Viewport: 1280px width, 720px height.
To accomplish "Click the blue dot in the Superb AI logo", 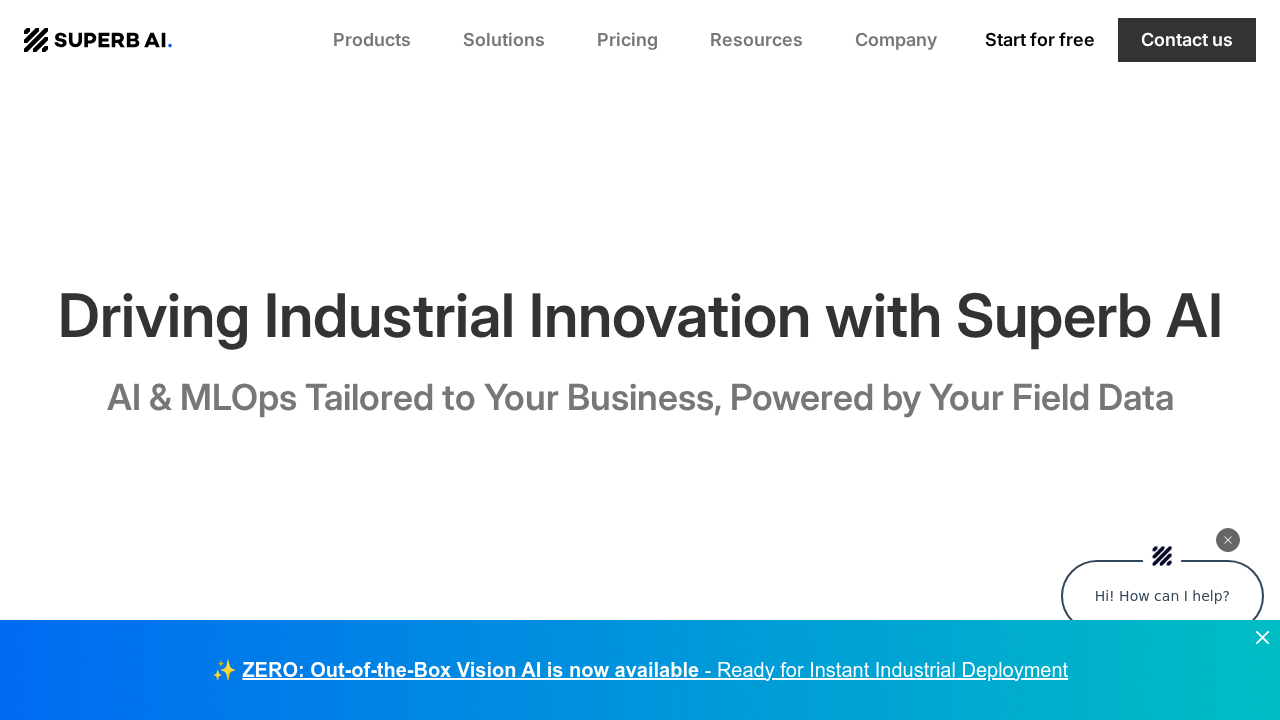I will pos(170,46).
